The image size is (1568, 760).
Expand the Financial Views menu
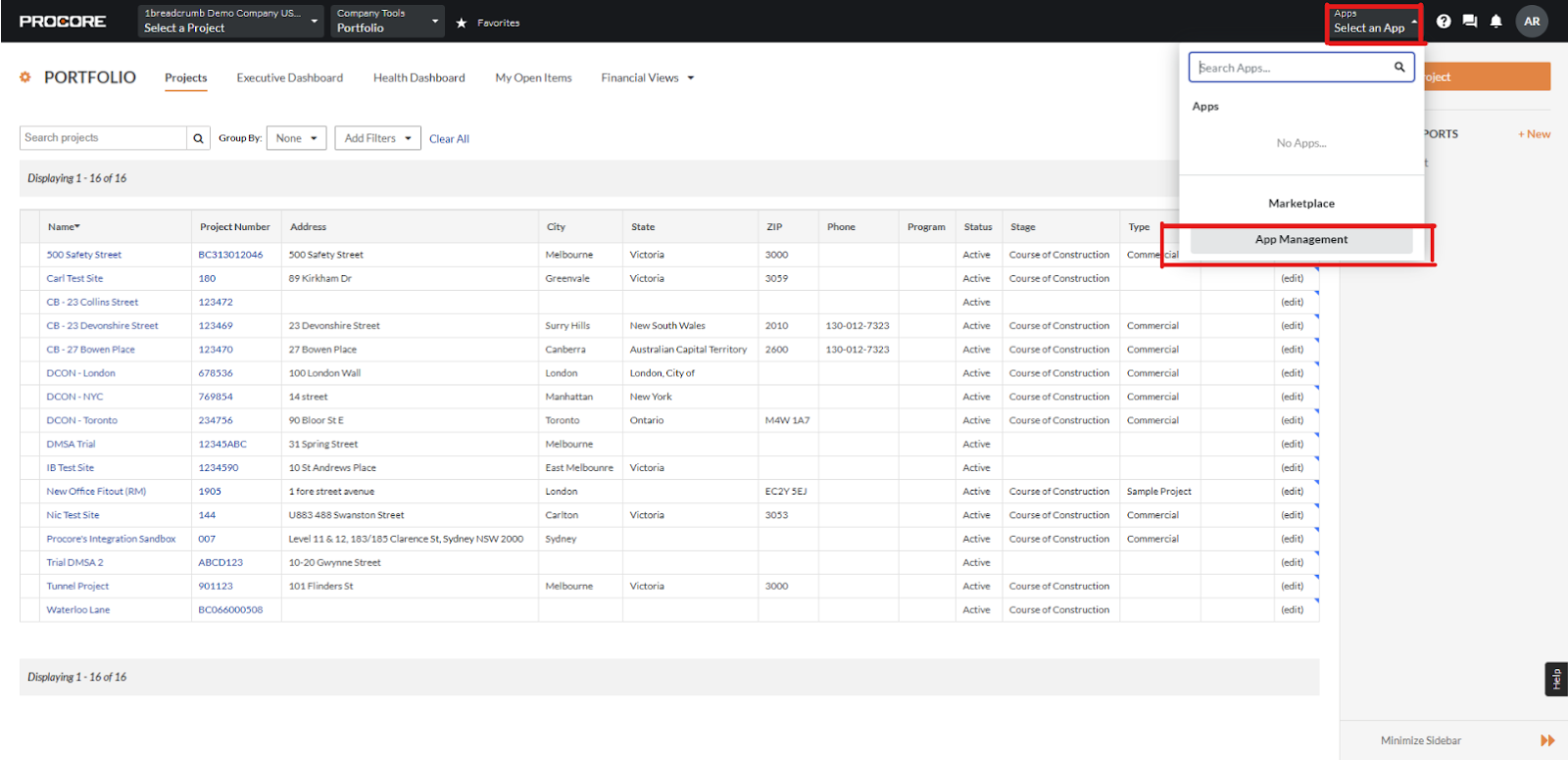coord(648,78)
